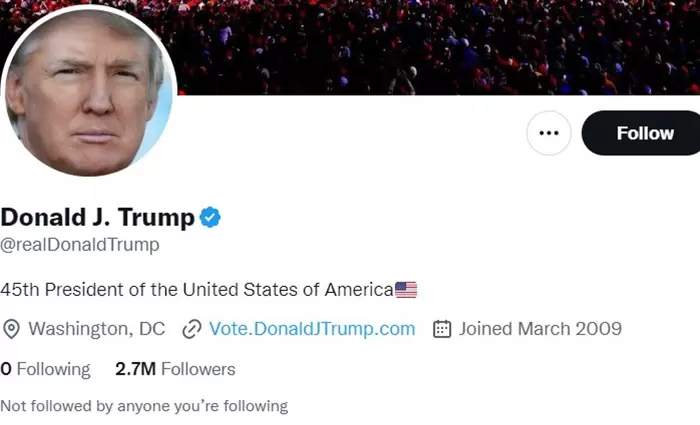Open the Vote.DonaldJTrump.com website link
This screenshot has height=425, width=700.
click(x=312, y=329)
